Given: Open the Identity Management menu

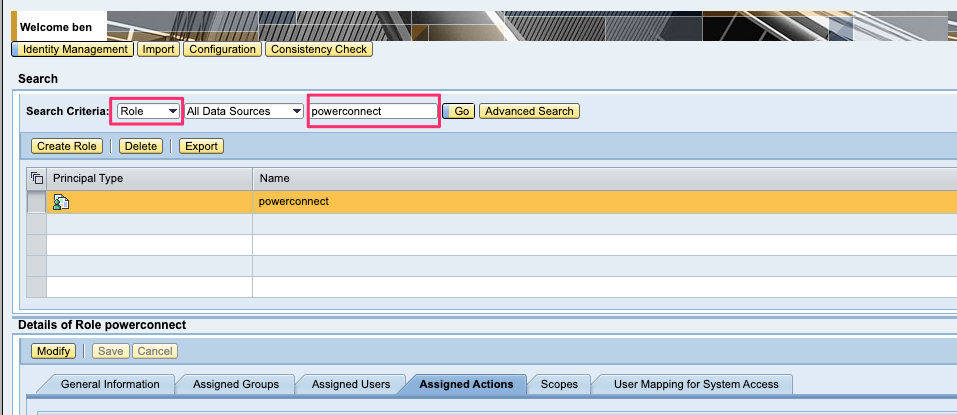Looking at the screenshot, I should coord(74,49).
